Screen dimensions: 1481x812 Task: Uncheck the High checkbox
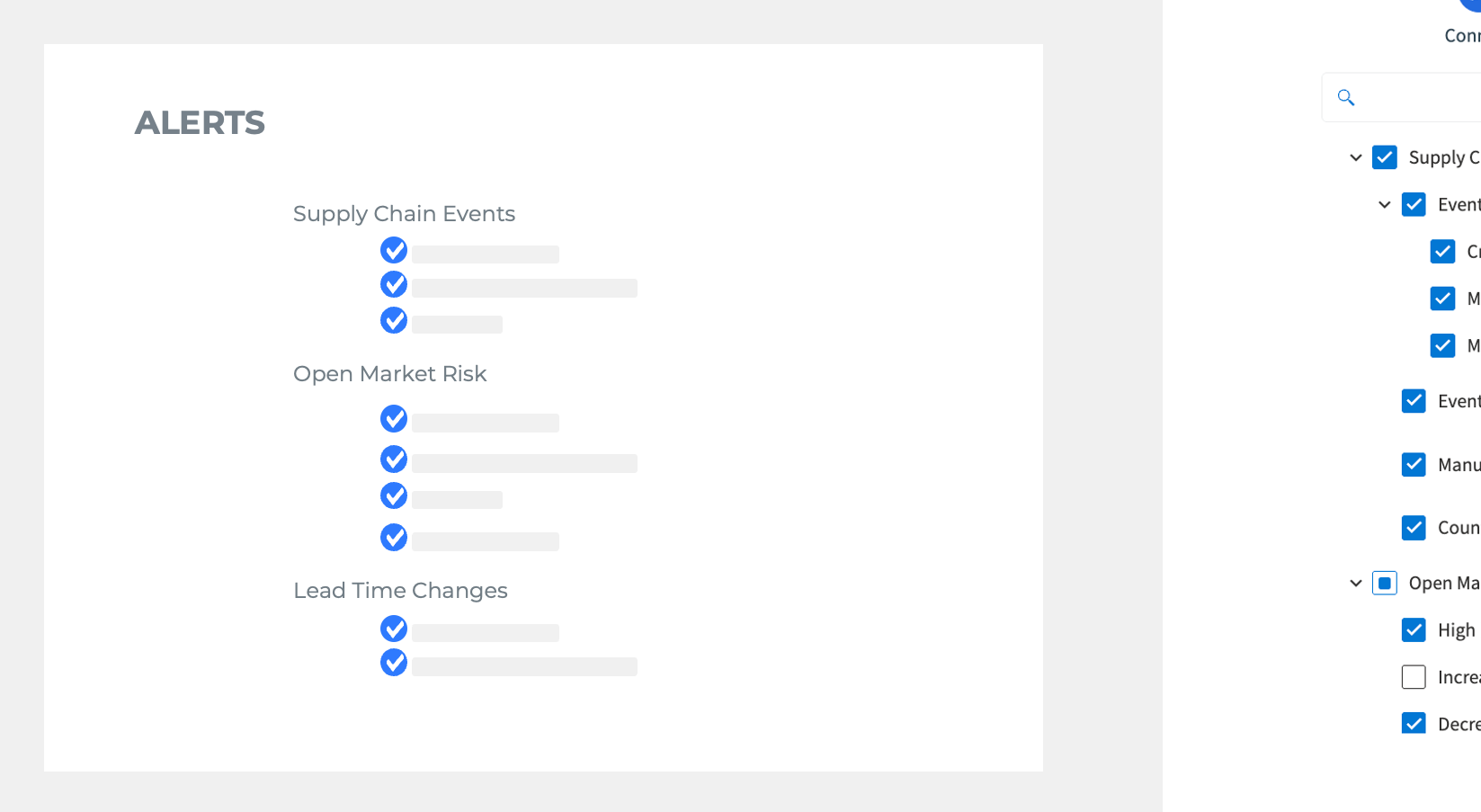pyautogui.click(x=1414, y=629)
